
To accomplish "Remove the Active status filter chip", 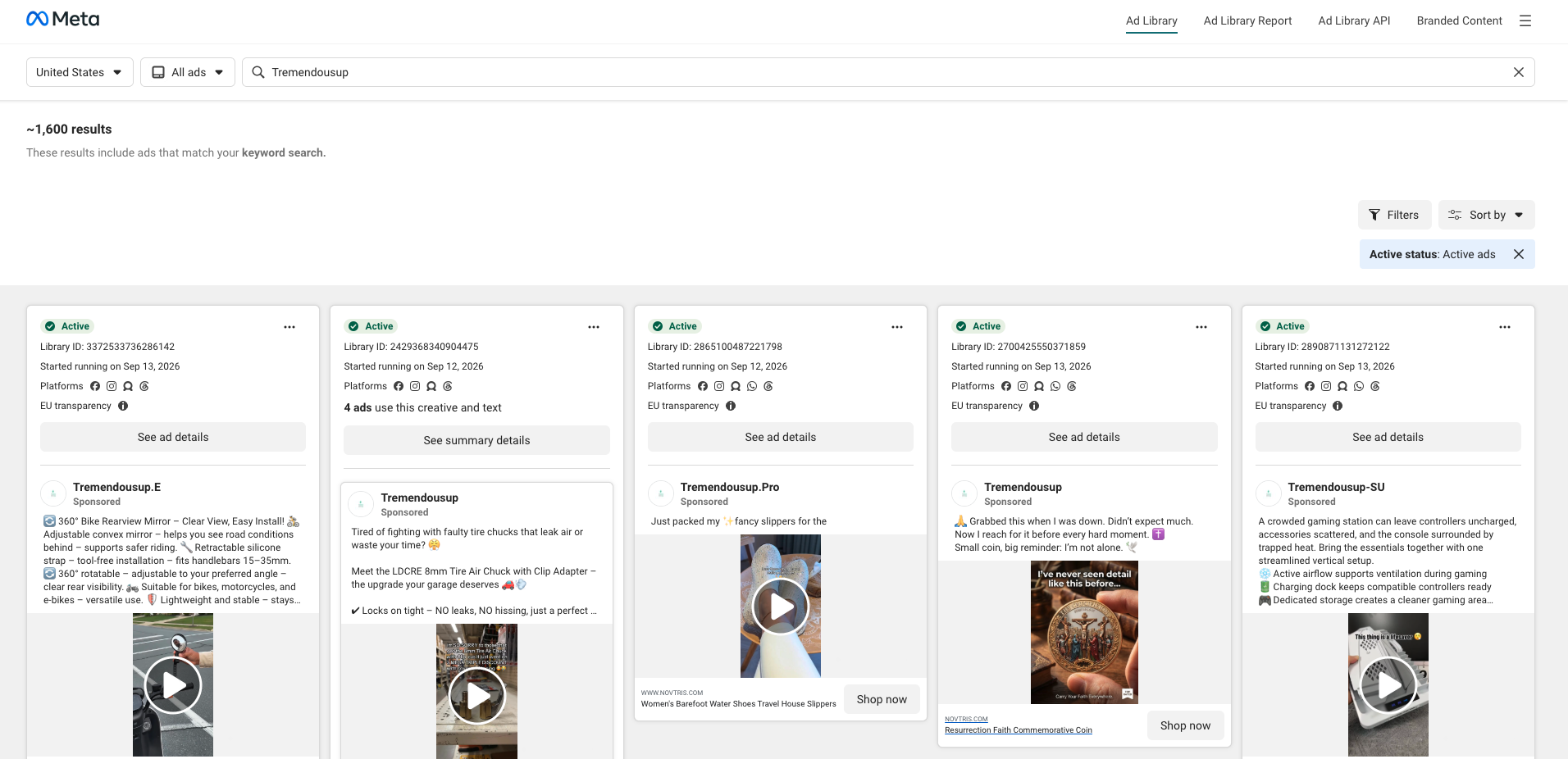I will click(x=1519, y=254).
